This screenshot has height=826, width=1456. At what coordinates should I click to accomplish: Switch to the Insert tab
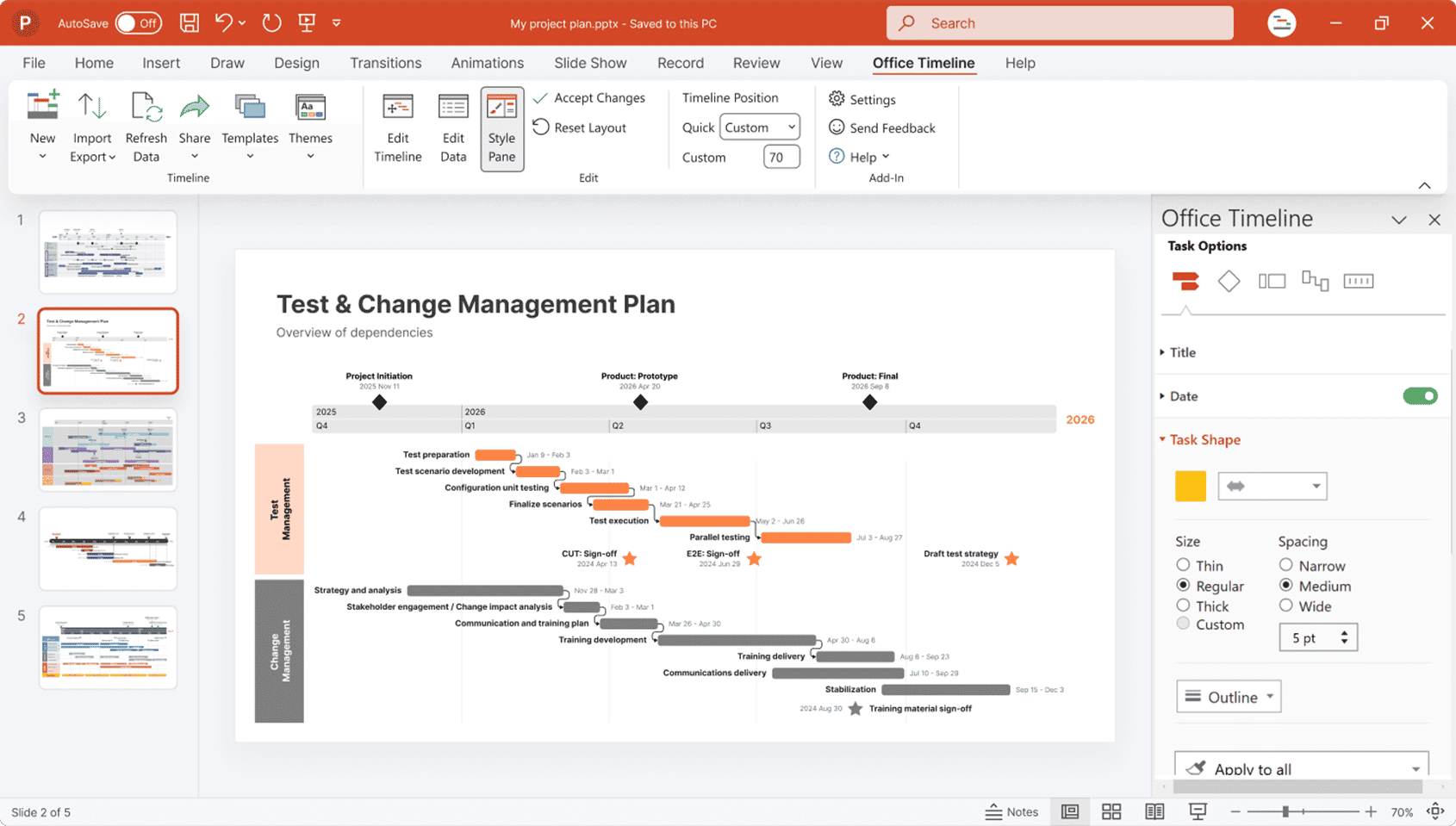[x=161, y=63]
